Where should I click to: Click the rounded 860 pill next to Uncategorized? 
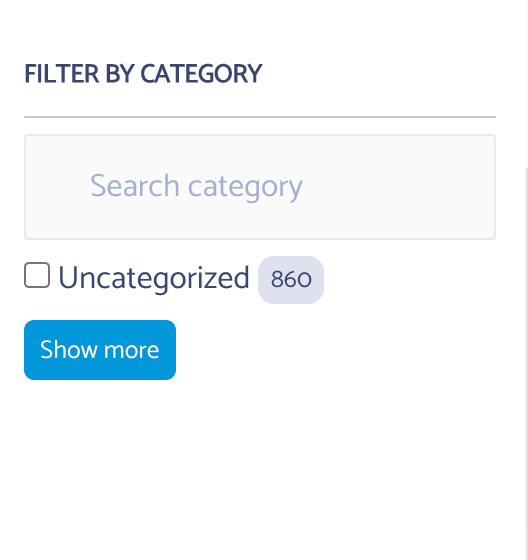tap(291, 280)
